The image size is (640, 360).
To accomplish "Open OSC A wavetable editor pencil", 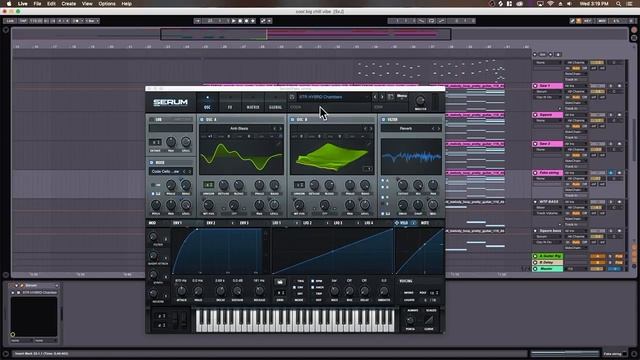I will 278,144.
